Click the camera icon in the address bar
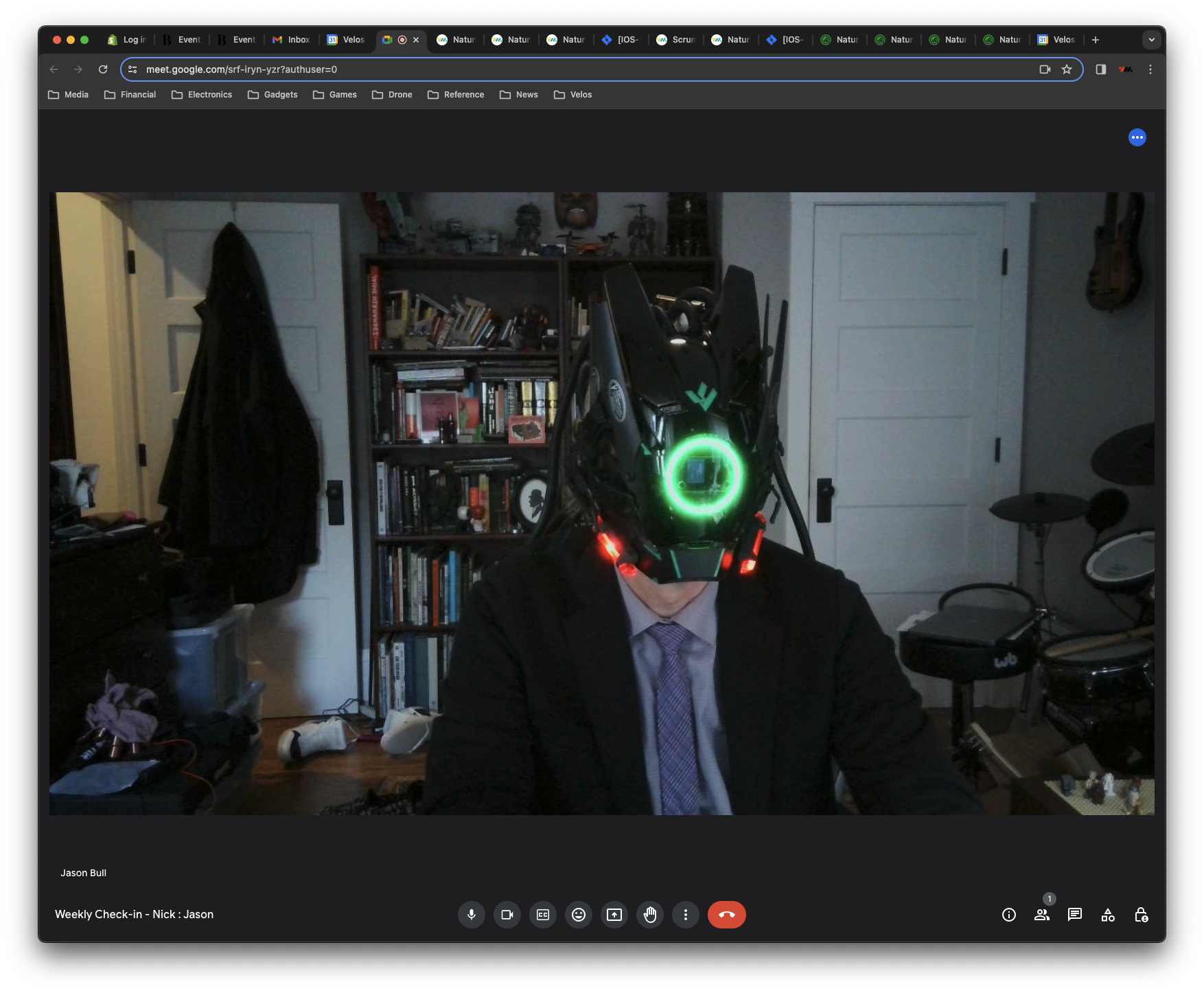This screenshot has width=1204, height=993. tap(1045, 69)
